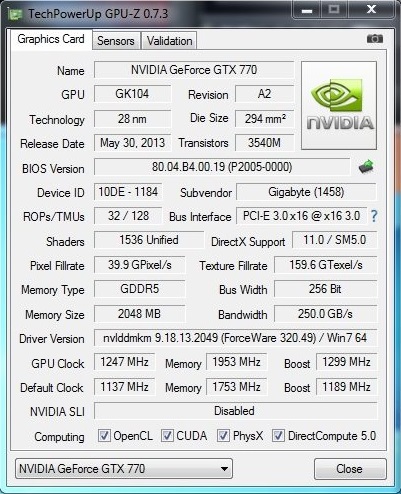The width and height of the screenshot is (401, 494).
Task: Toggle the DirectCompute 5.0 checkbox
Action: point(278,436)
